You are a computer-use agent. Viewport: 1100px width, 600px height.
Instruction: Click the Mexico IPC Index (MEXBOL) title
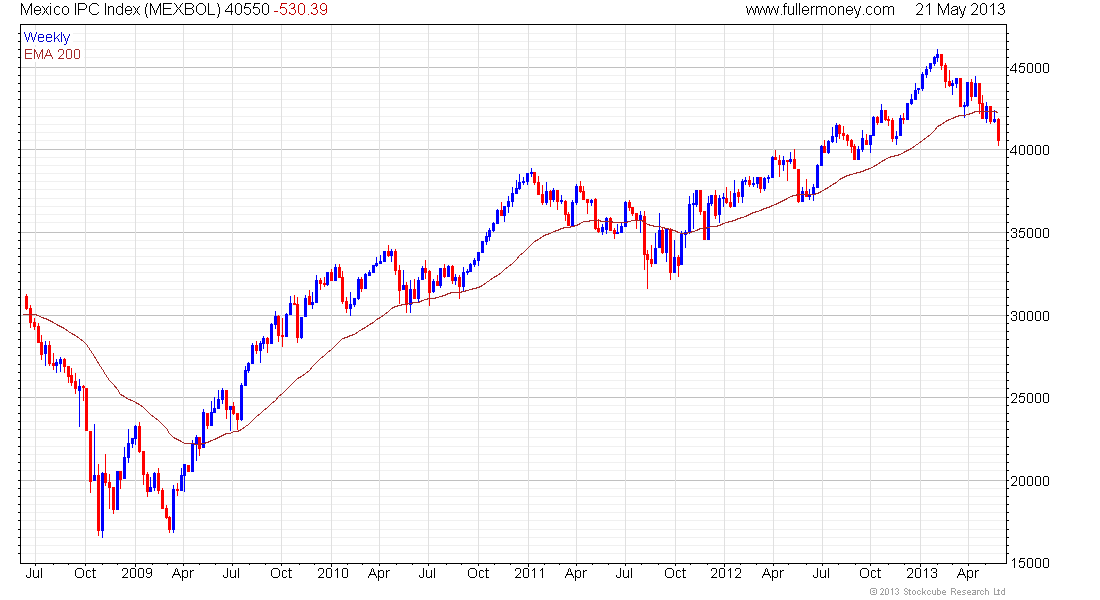coord(120,10)
